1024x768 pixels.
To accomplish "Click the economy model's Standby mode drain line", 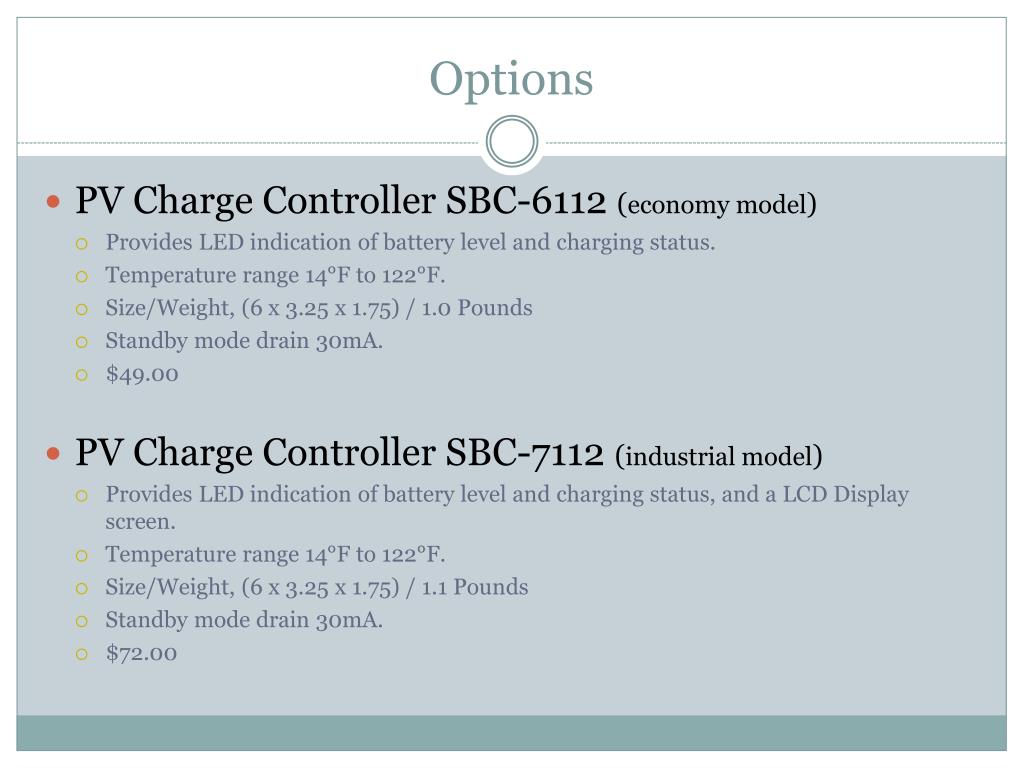I will (244, 341).
